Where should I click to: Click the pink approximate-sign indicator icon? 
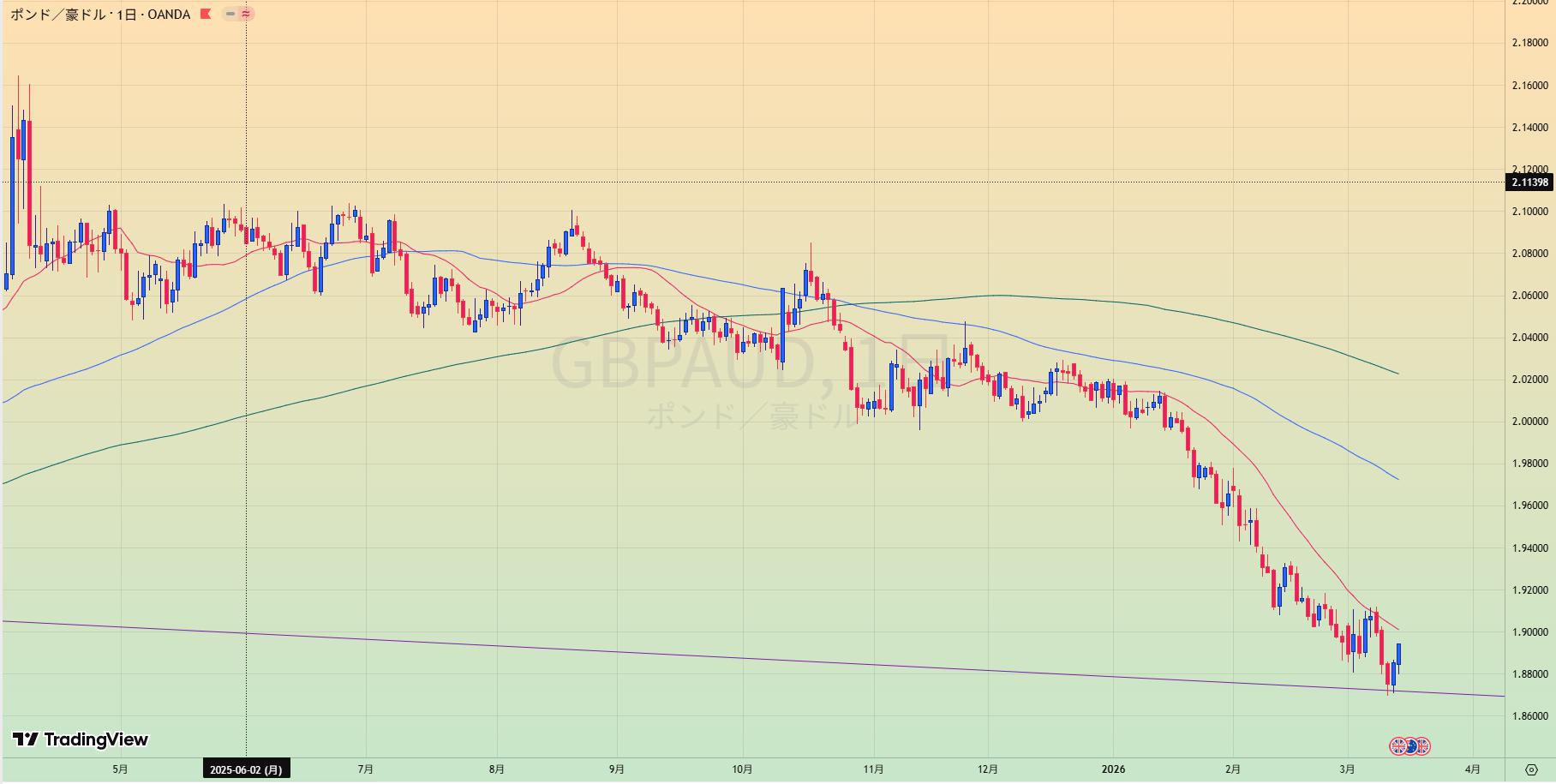247,14
